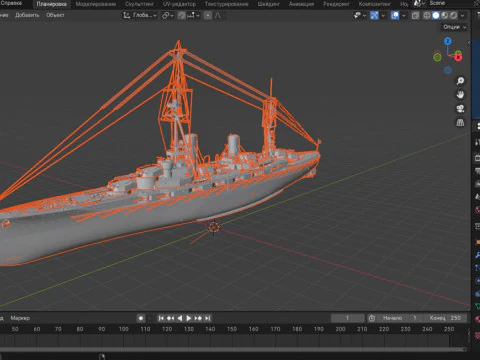Switch to material preview shading
Screen dimensions: 480x360
445,15
